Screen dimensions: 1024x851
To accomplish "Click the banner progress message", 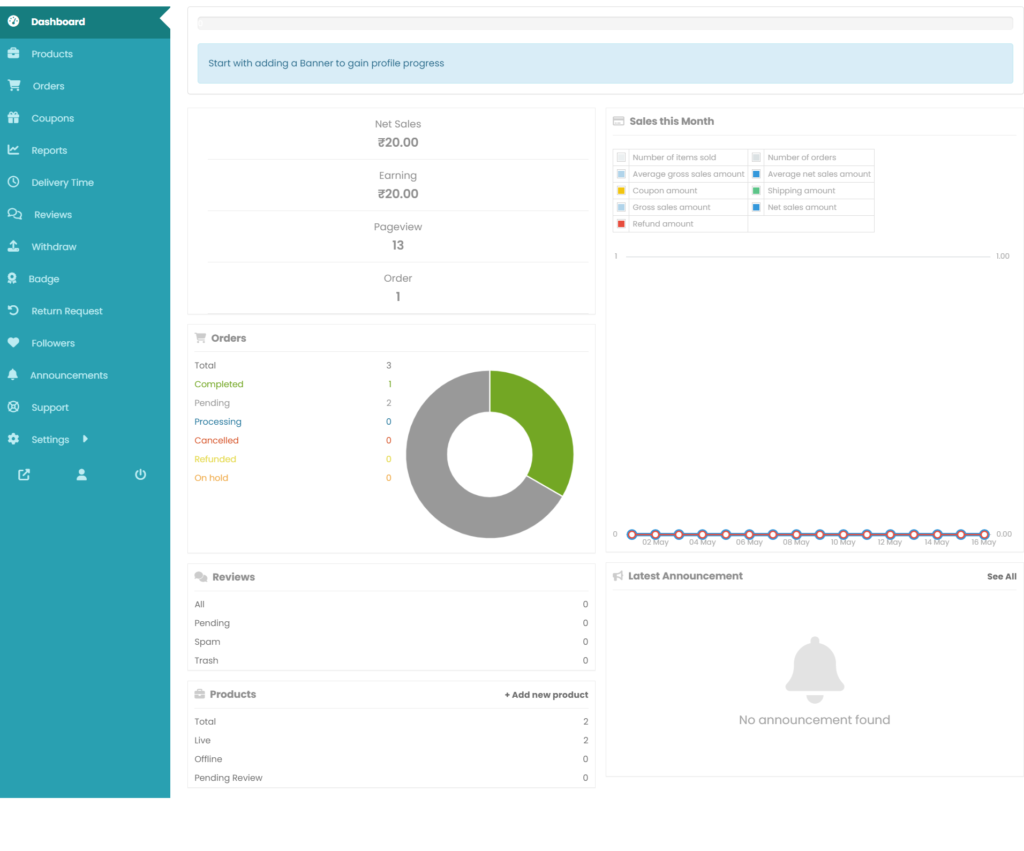I will pos(605,63).
